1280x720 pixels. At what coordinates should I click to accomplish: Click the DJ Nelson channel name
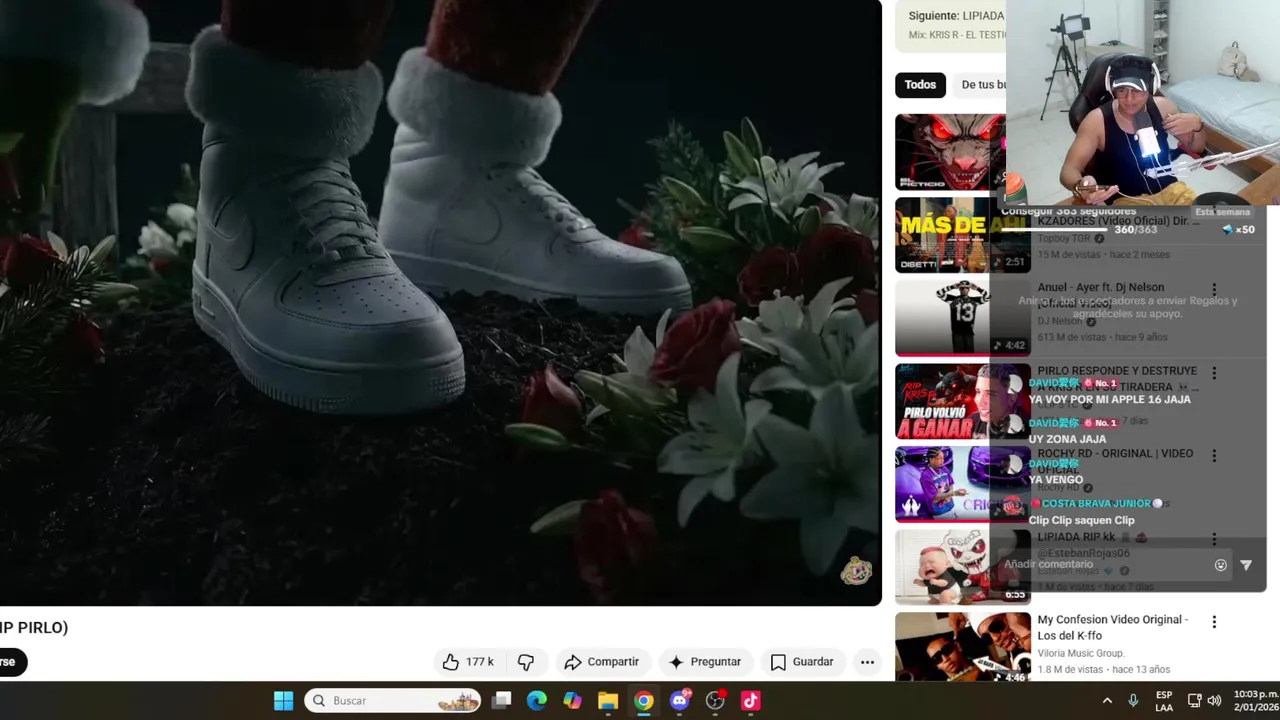[1060, 321]
